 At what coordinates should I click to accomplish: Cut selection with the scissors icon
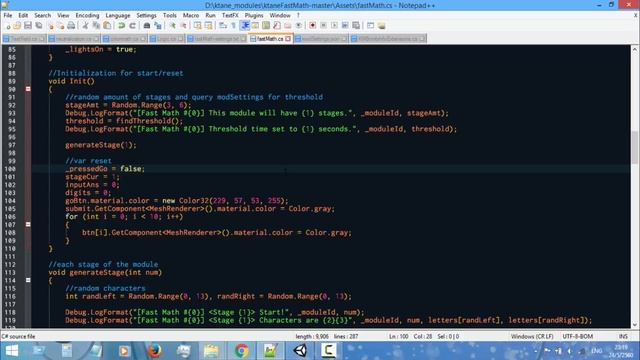point(85,26)
